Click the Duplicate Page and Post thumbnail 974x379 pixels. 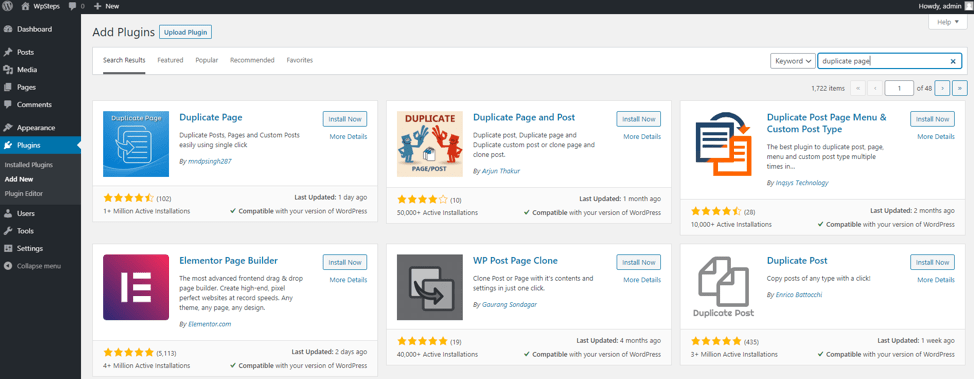[430, 144]
